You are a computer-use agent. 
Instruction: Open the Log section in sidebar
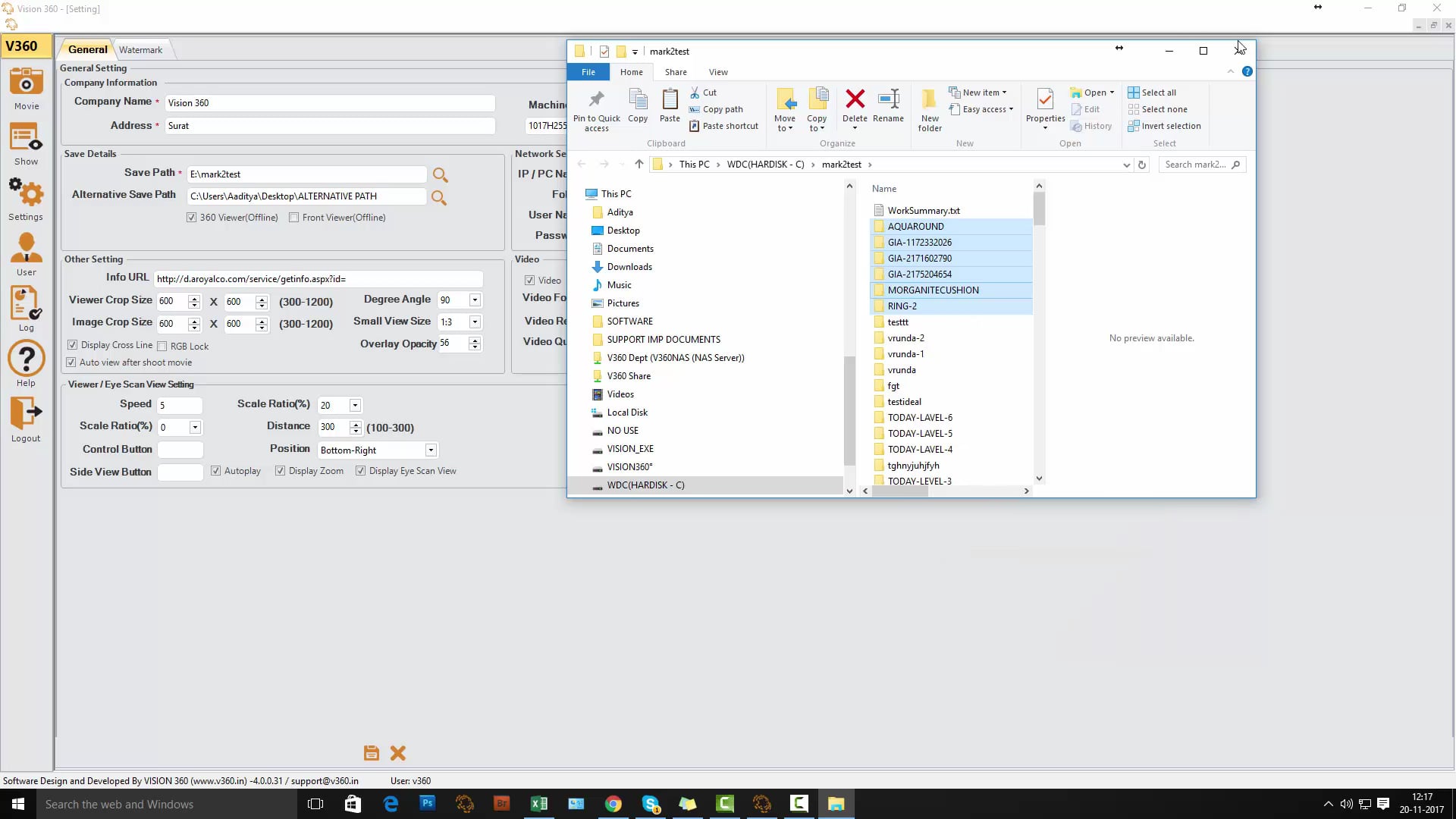tap(26, 309)
